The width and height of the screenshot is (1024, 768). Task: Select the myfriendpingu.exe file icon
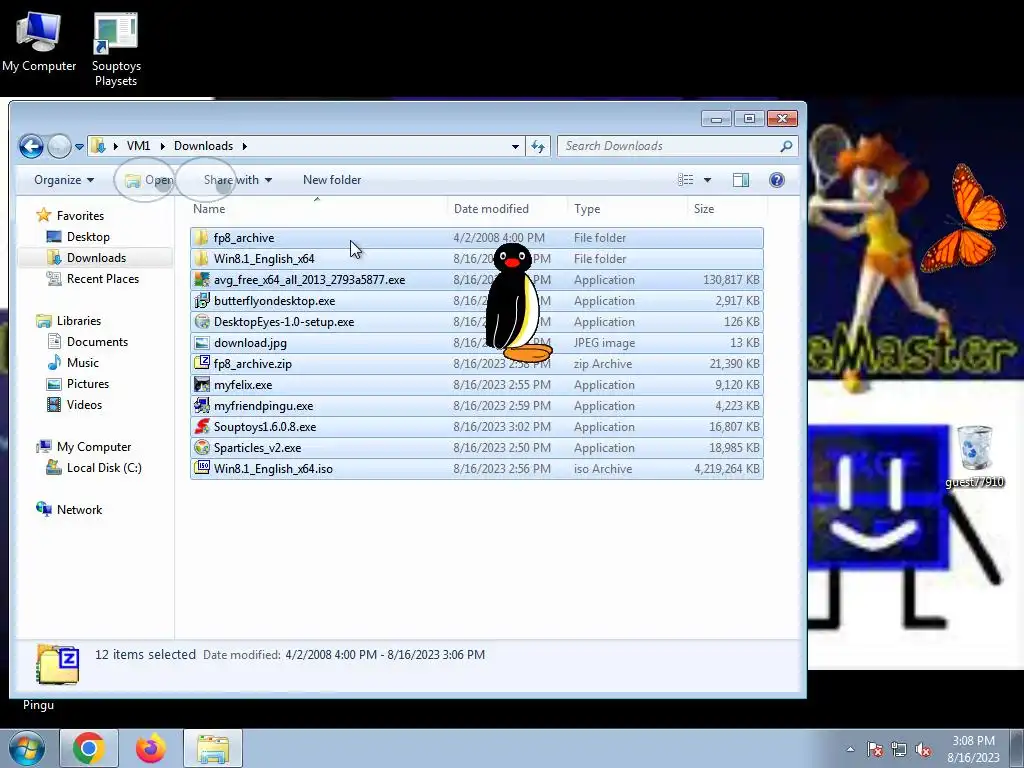coord(202,406)
